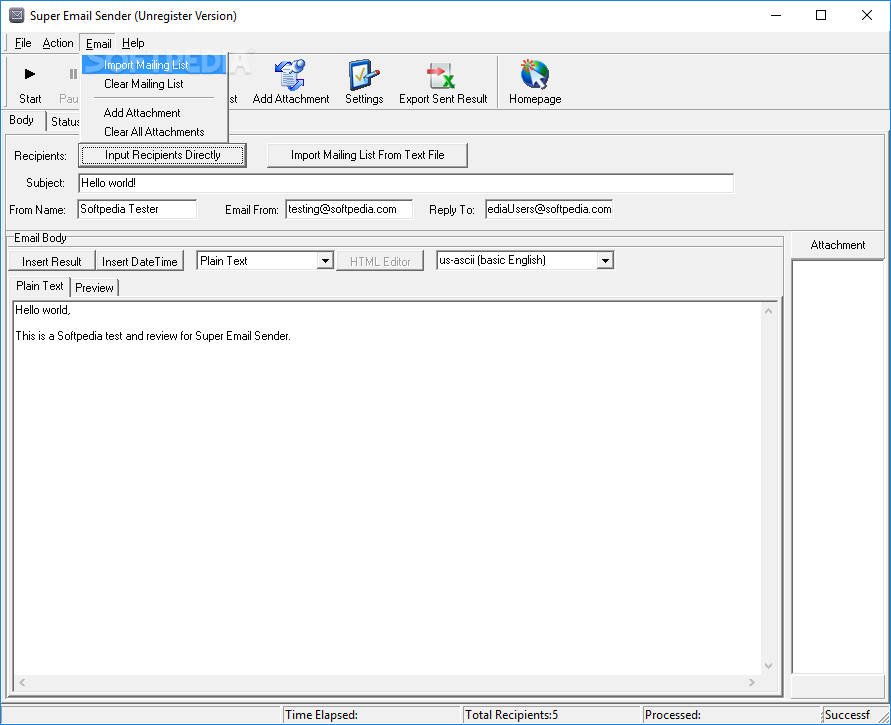This screenshot has width=891, height=725.
Task: Select Add Attachment in the Email menu
Action: pos(154,112)
